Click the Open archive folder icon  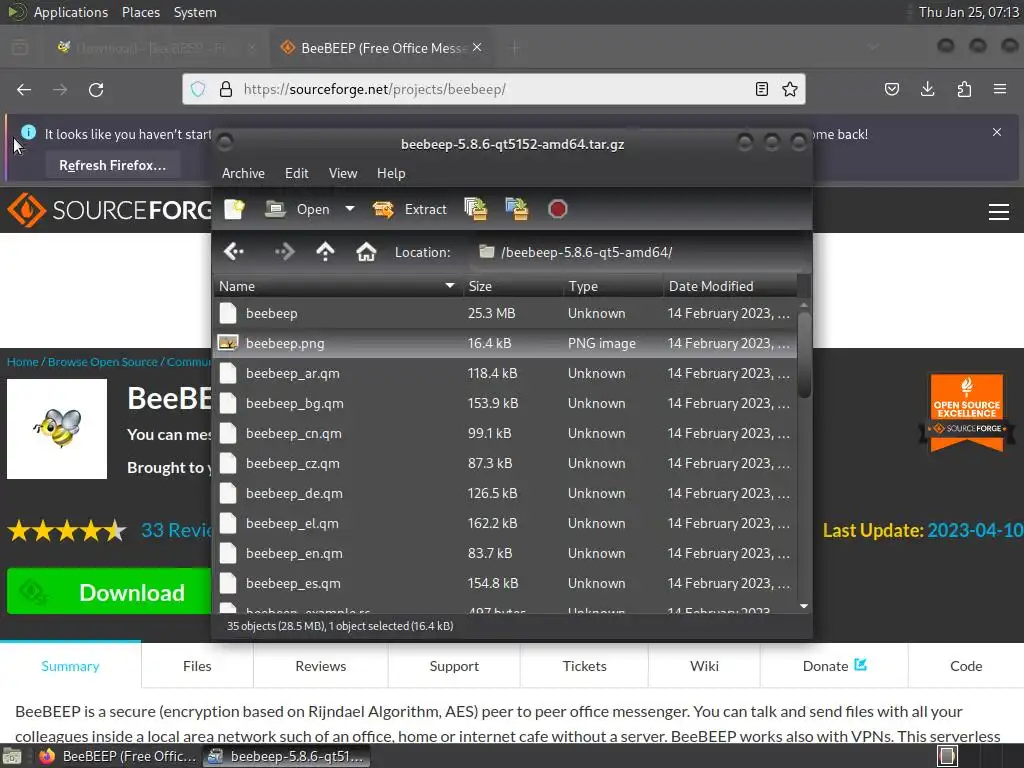tap(275, 210)
